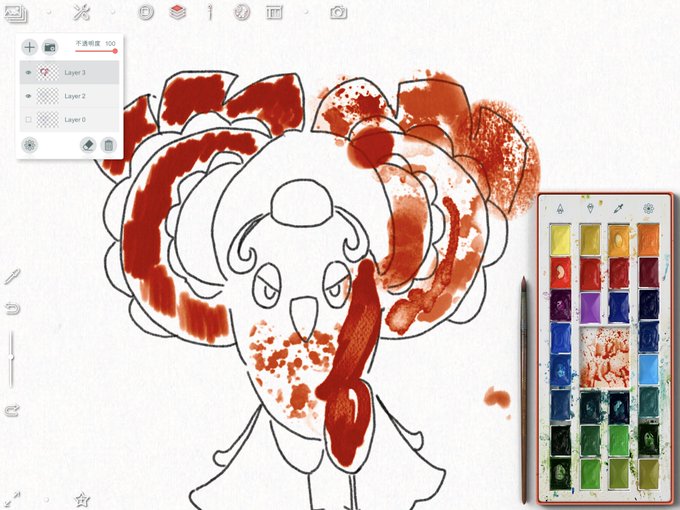Pick the bright green pan in third column
Image resolution: width=680 pixels, height=510 pixels.
[x=619, y=440]
